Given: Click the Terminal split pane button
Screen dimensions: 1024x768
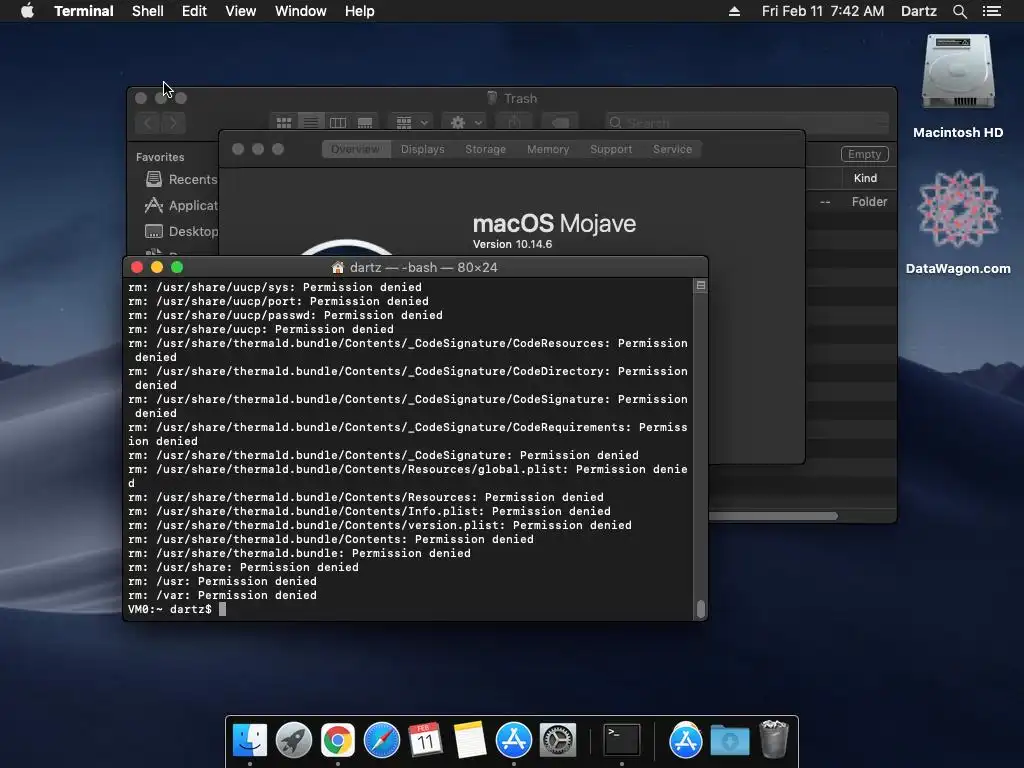Looking at the screenshot, I should click(700, 285).
